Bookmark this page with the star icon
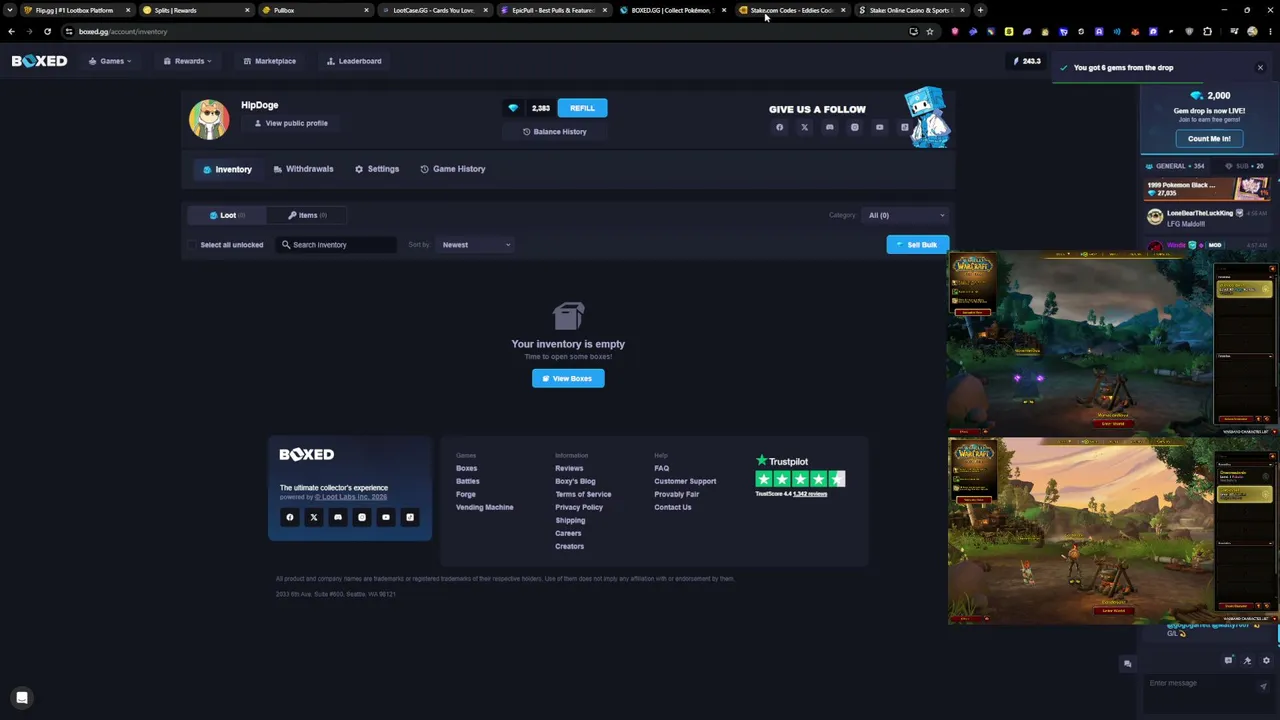The height and width of the screenshot is (720, 1280). [x=930, y=31]
